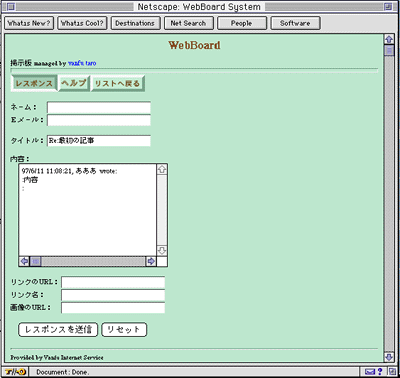
Task: Open the People directory button
Action: [x=242, y=23]
